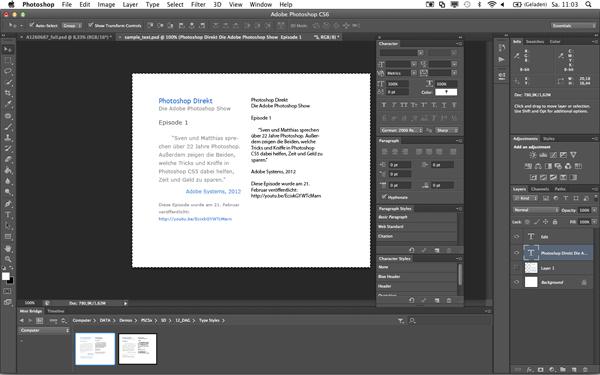The height and width of the screenshot is (375, 600).
Task: Toggle the Auto-Select checkbox
Action: click(32, 25)
